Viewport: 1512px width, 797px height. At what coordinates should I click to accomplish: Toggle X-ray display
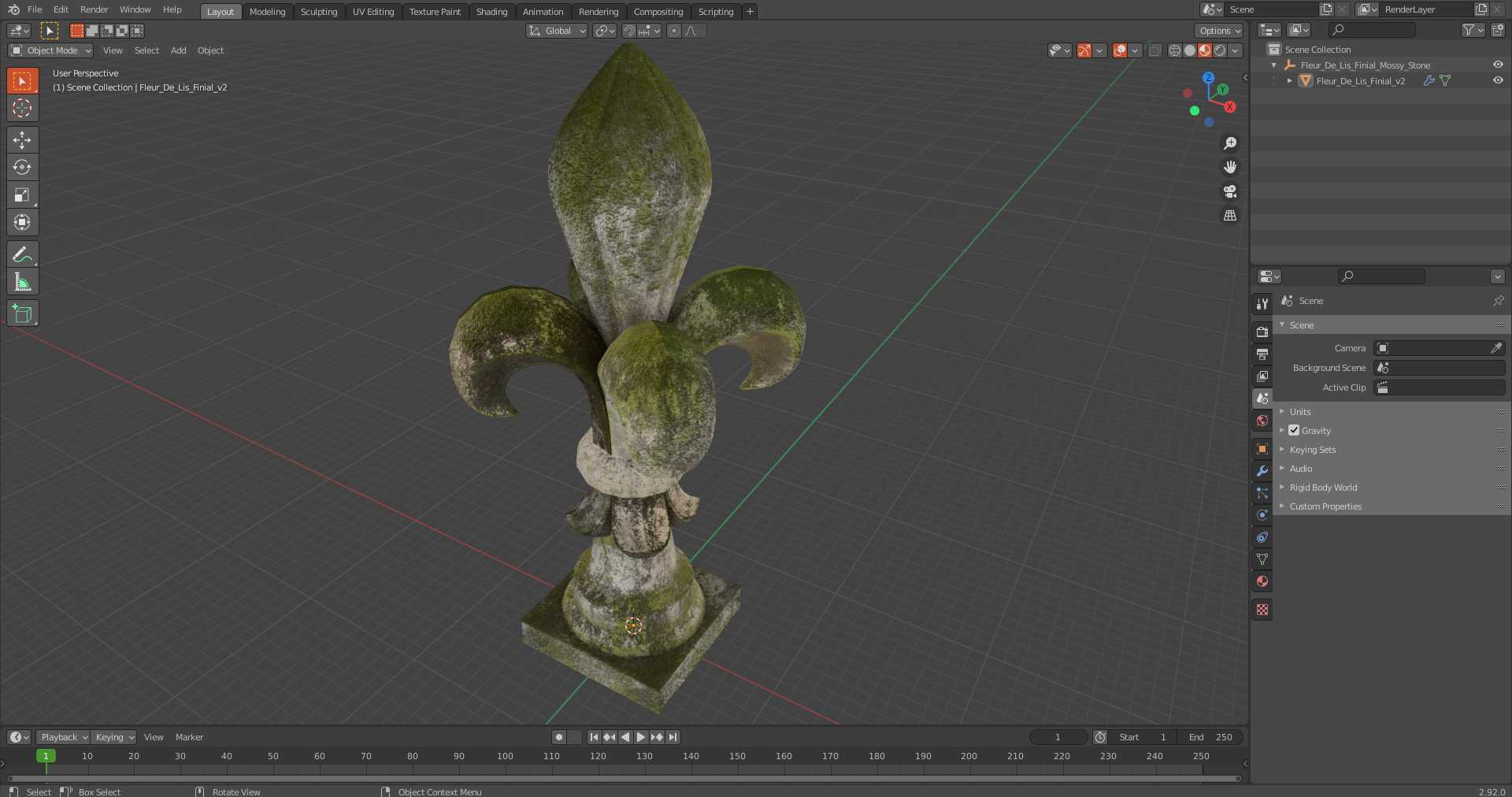[1154, 50]
